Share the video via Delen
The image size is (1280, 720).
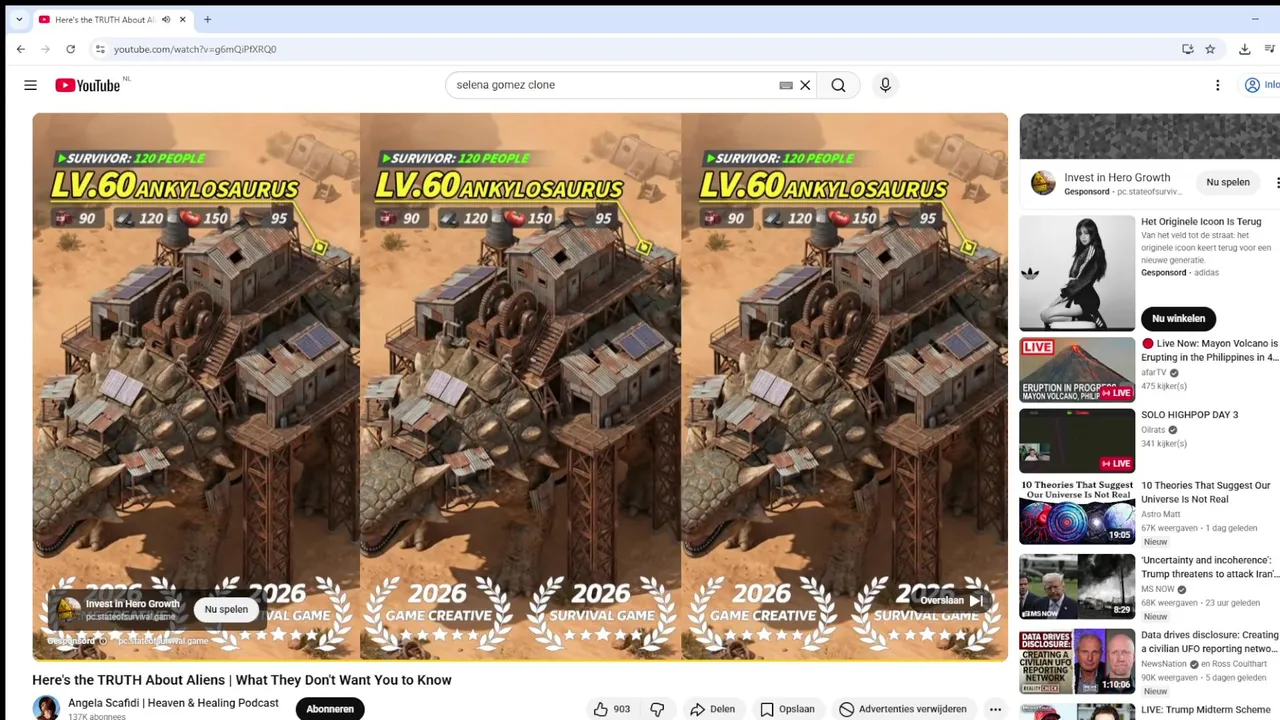pyautogui.click(x=713, y=709)
